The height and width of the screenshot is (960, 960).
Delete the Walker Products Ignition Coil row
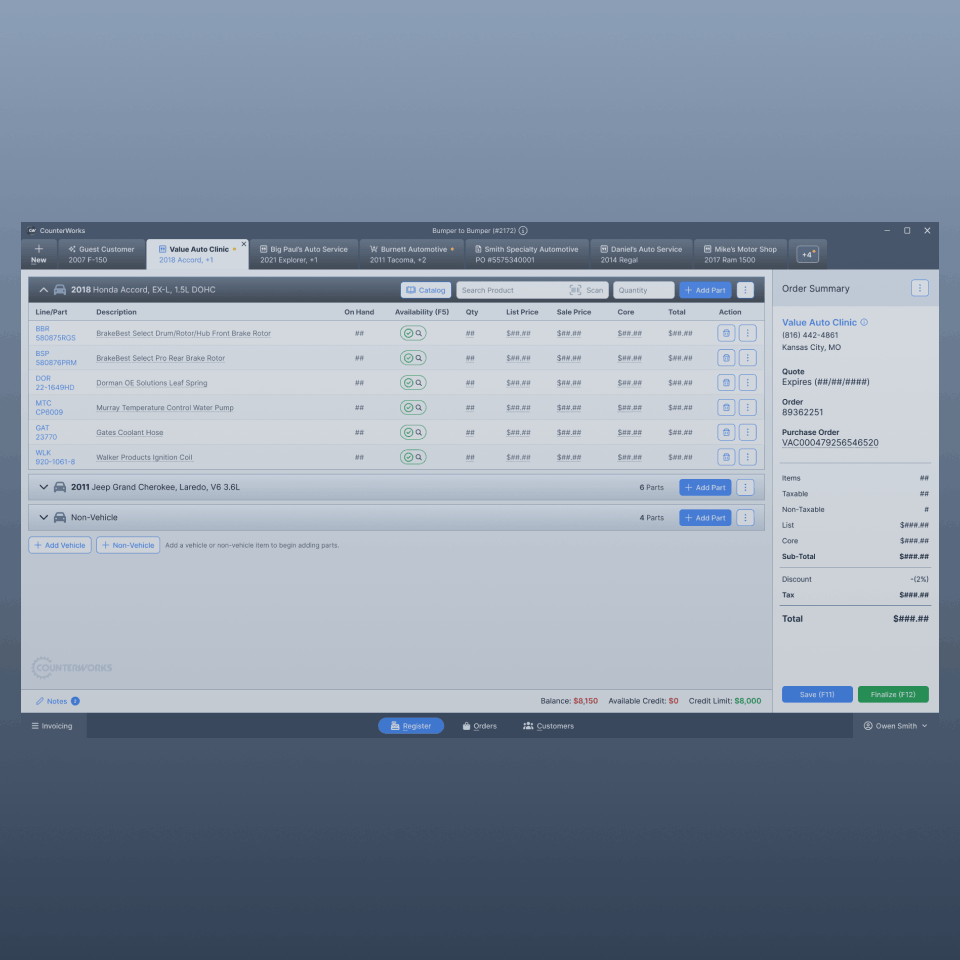(x=726, y=457)
